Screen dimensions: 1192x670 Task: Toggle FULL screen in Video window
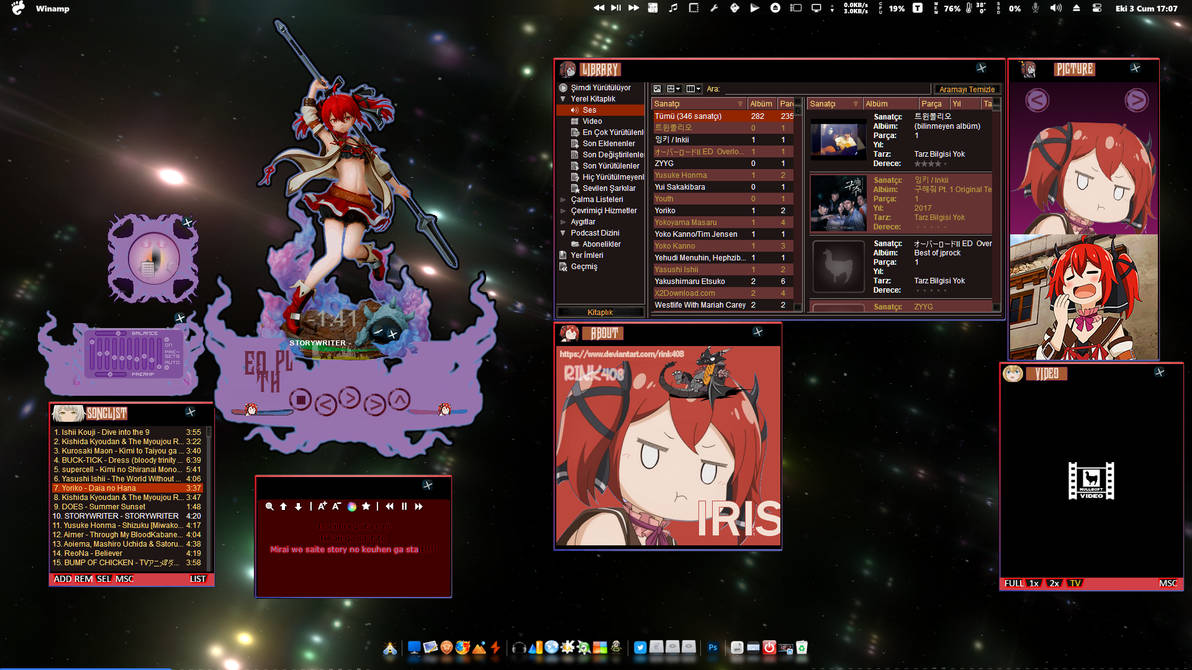(1013, 583)
